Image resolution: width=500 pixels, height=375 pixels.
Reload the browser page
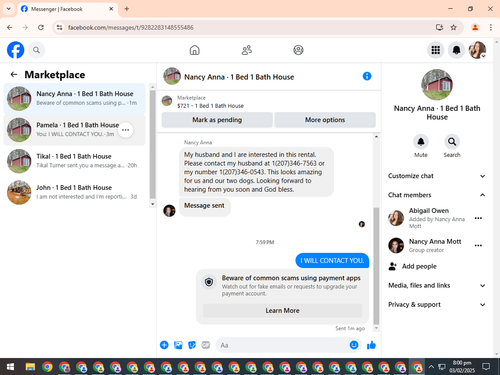pos(41,27)
